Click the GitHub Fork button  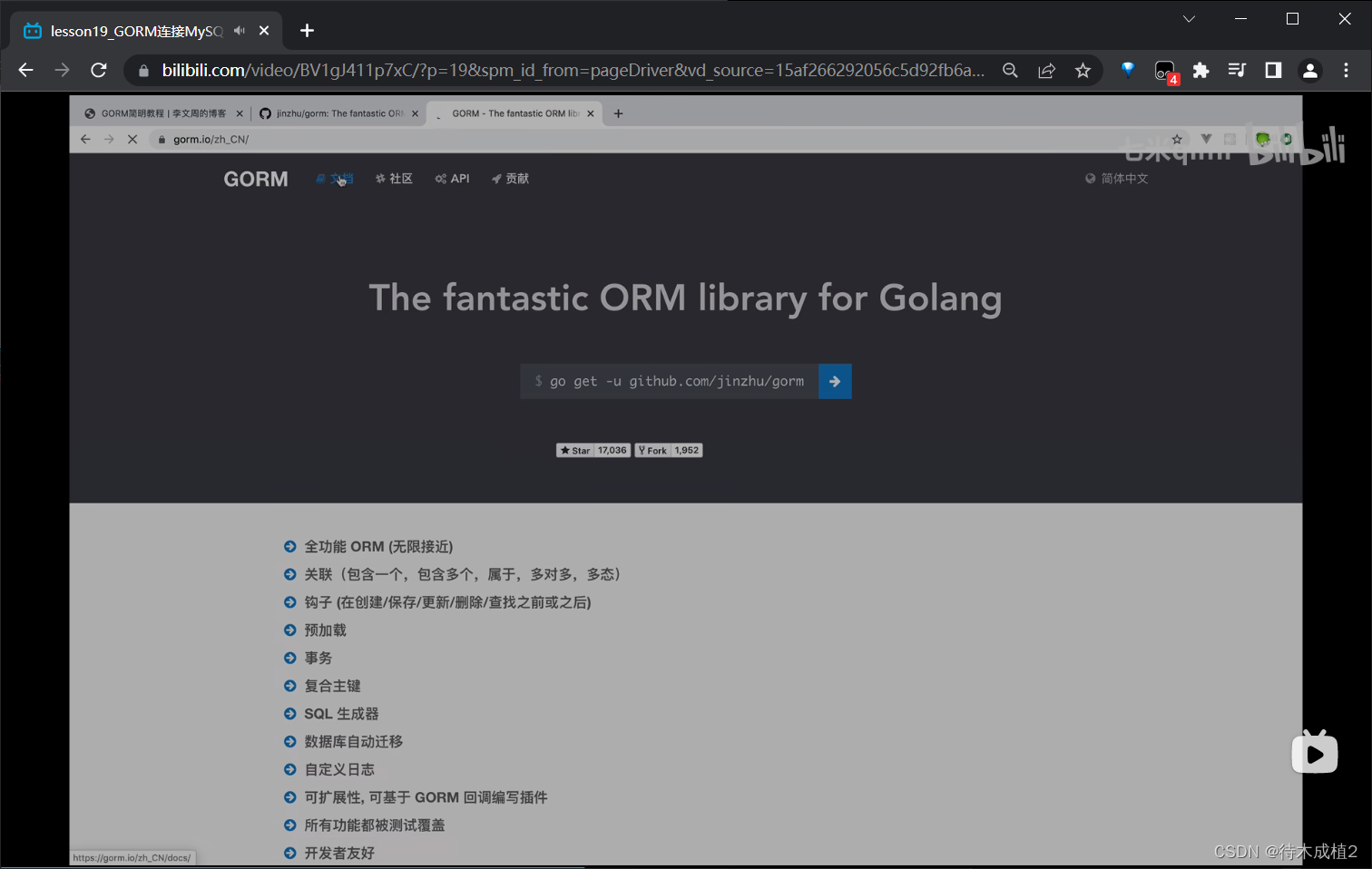coord(652,450)
